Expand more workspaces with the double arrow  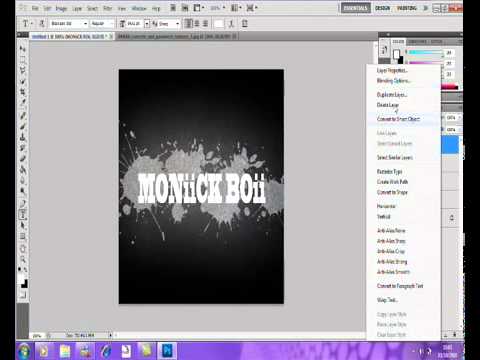pos(425,8)
